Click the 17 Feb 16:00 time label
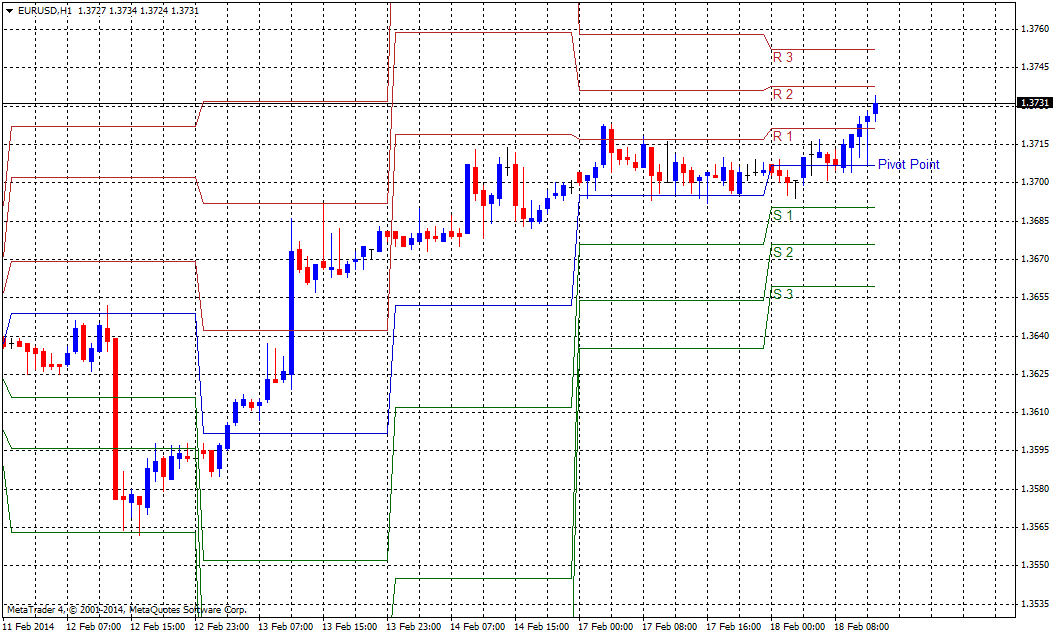 pyautogui.click(x=734, y=627)
